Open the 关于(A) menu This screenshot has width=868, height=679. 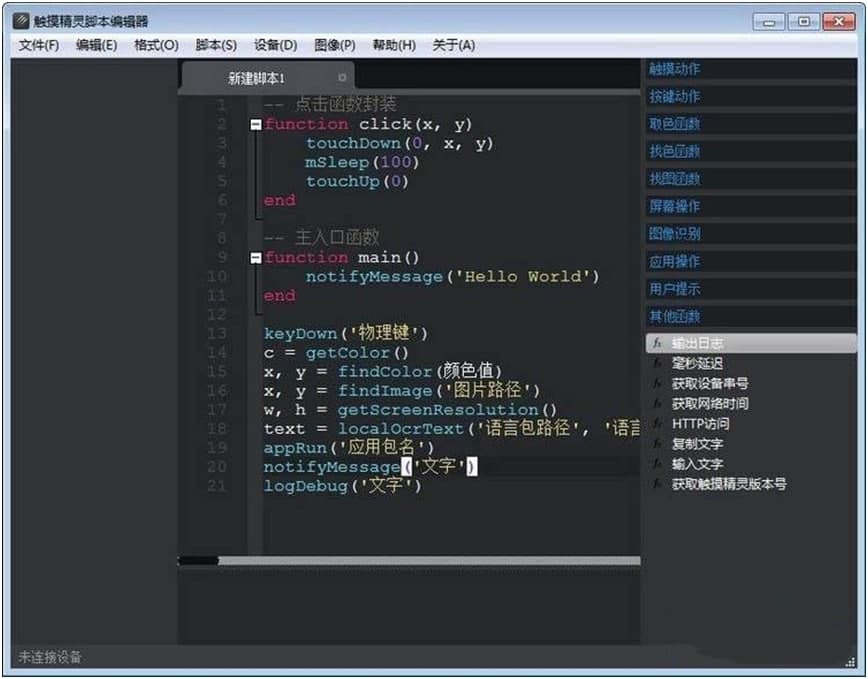453,45
